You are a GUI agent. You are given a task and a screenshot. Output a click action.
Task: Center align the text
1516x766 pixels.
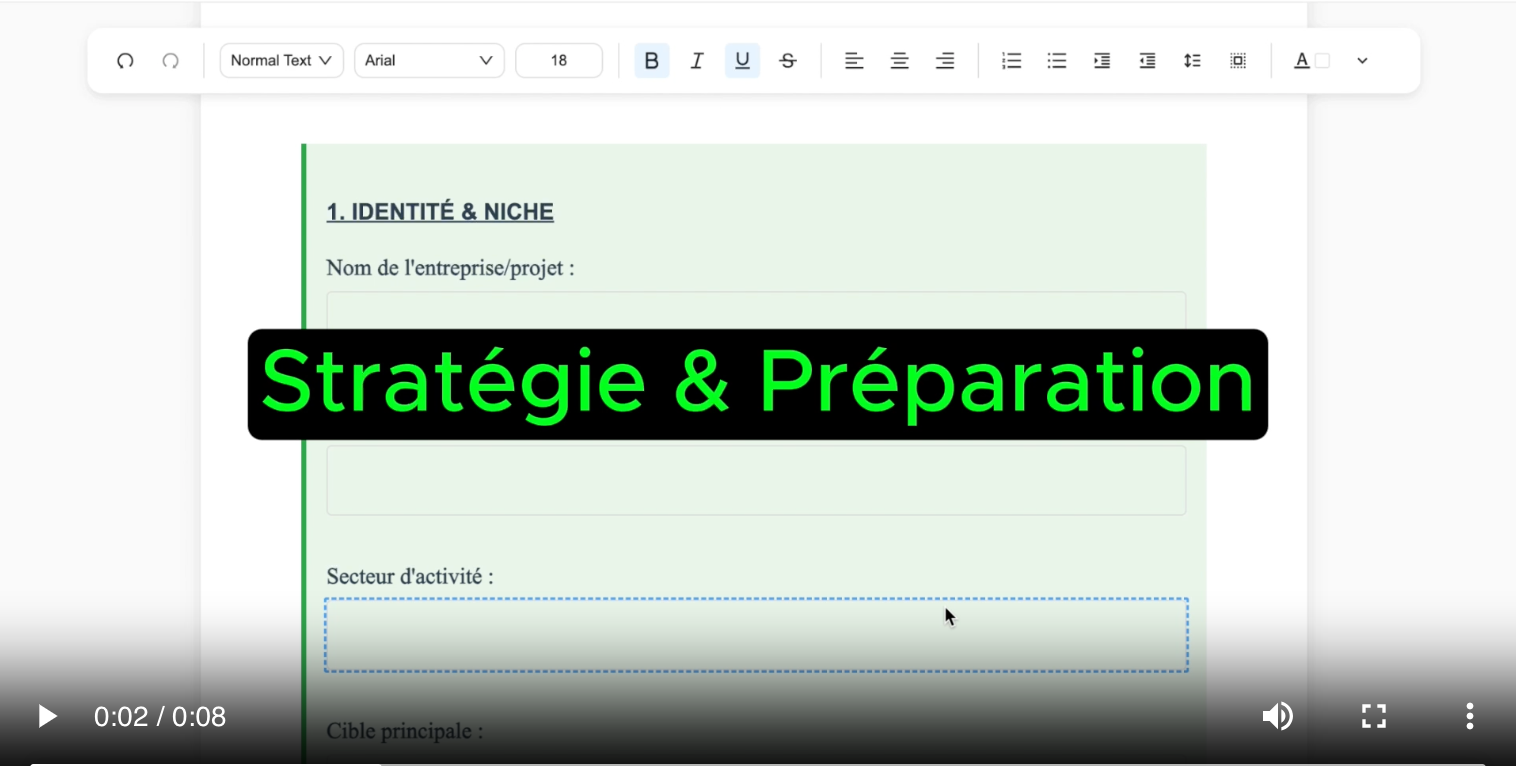tap(900, 61)
